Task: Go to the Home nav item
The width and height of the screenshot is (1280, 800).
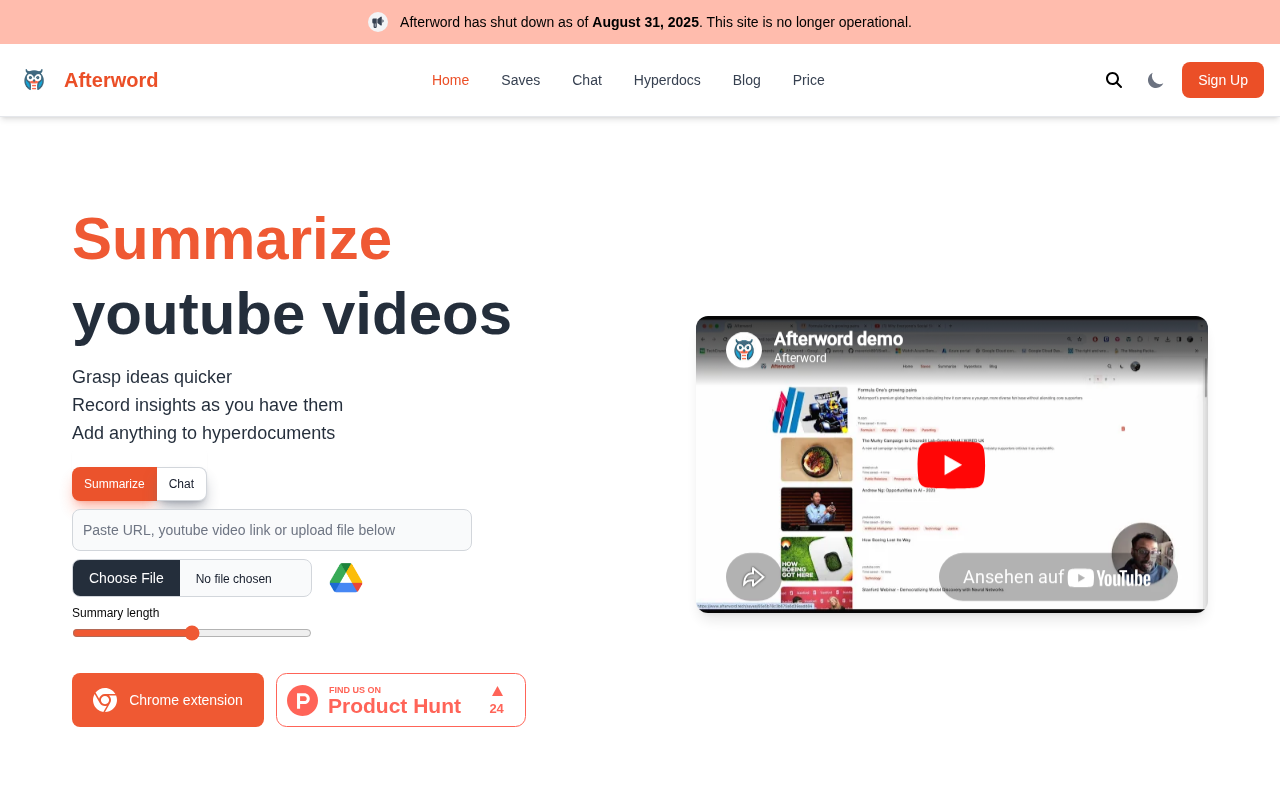Action: 450,80
